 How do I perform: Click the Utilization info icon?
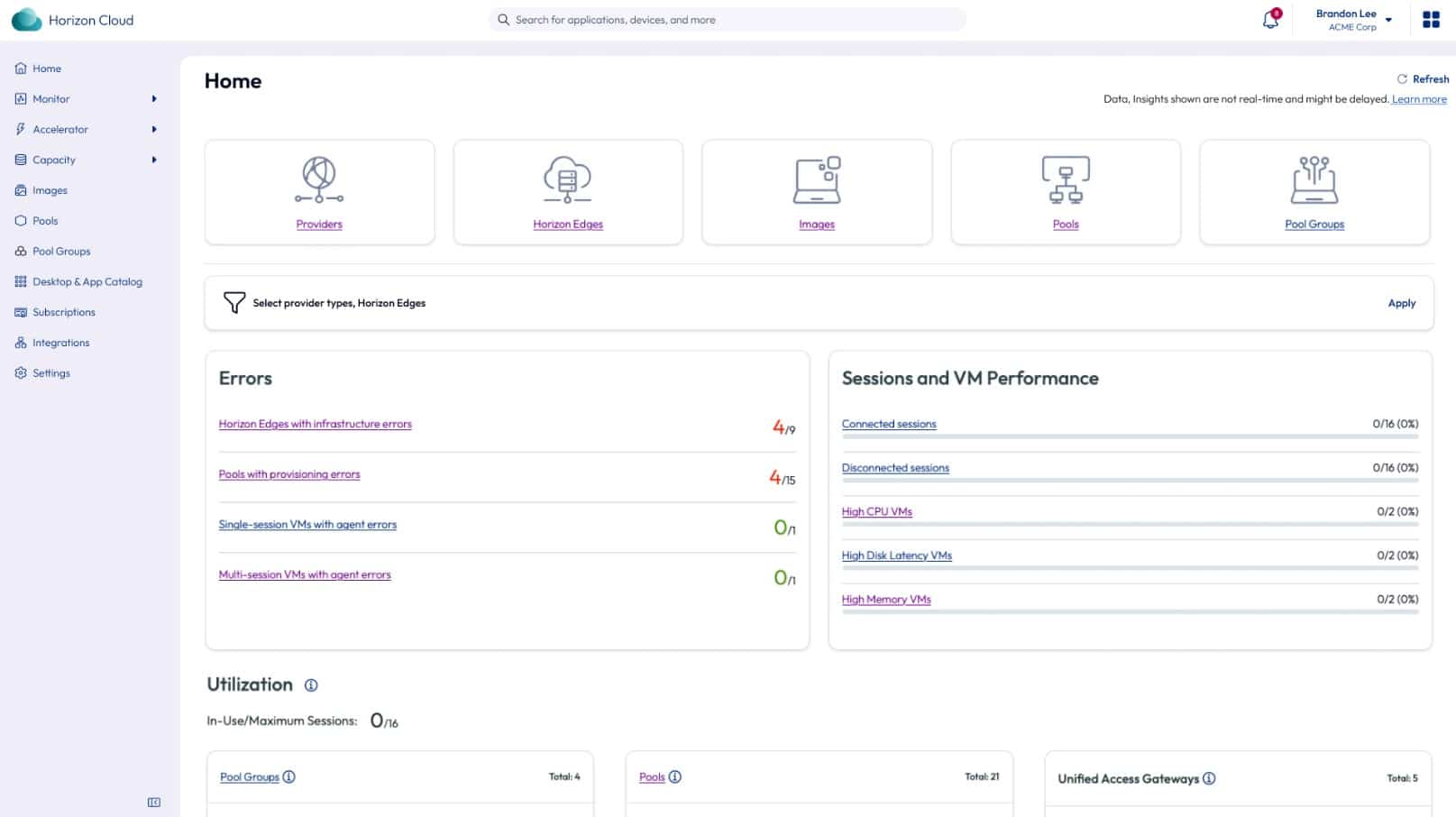click(311, 685)
